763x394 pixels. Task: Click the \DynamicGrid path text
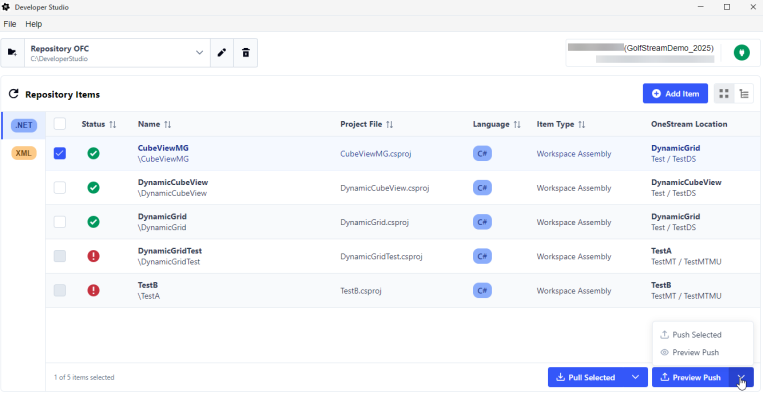[x=162, y=227]
